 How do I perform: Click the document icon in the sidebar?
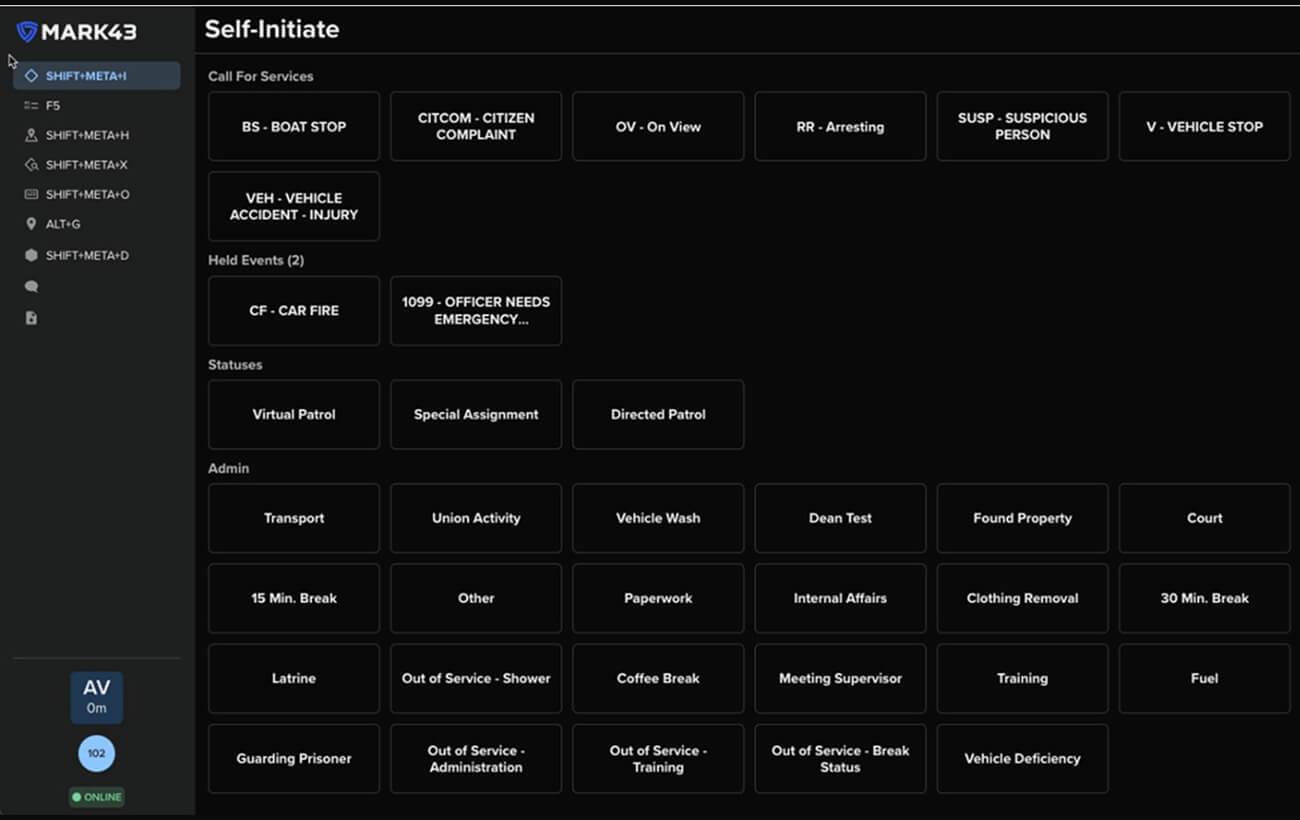tap(31, 318)
